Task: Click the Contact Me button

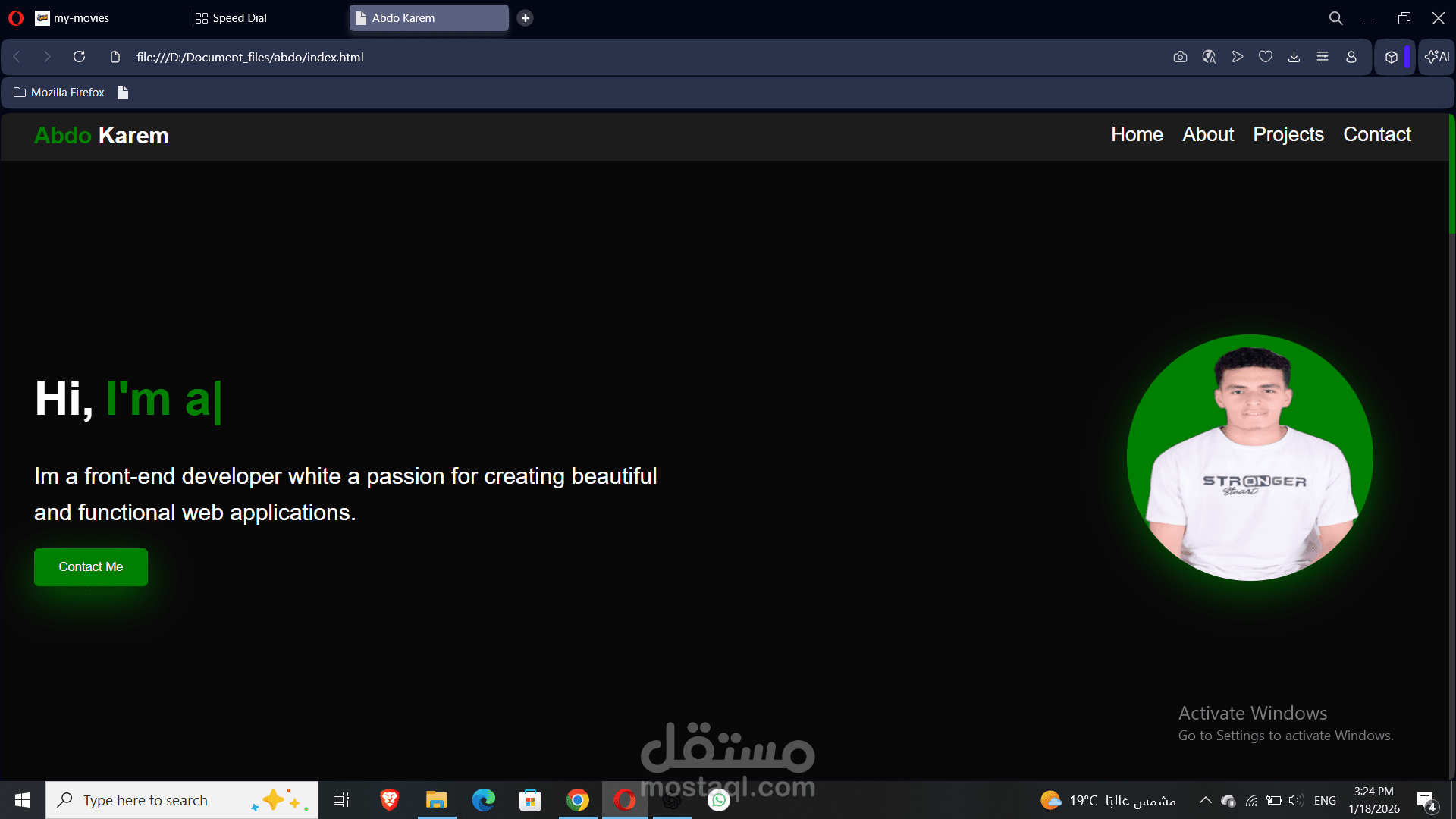Action: click(x=91, y=567)
